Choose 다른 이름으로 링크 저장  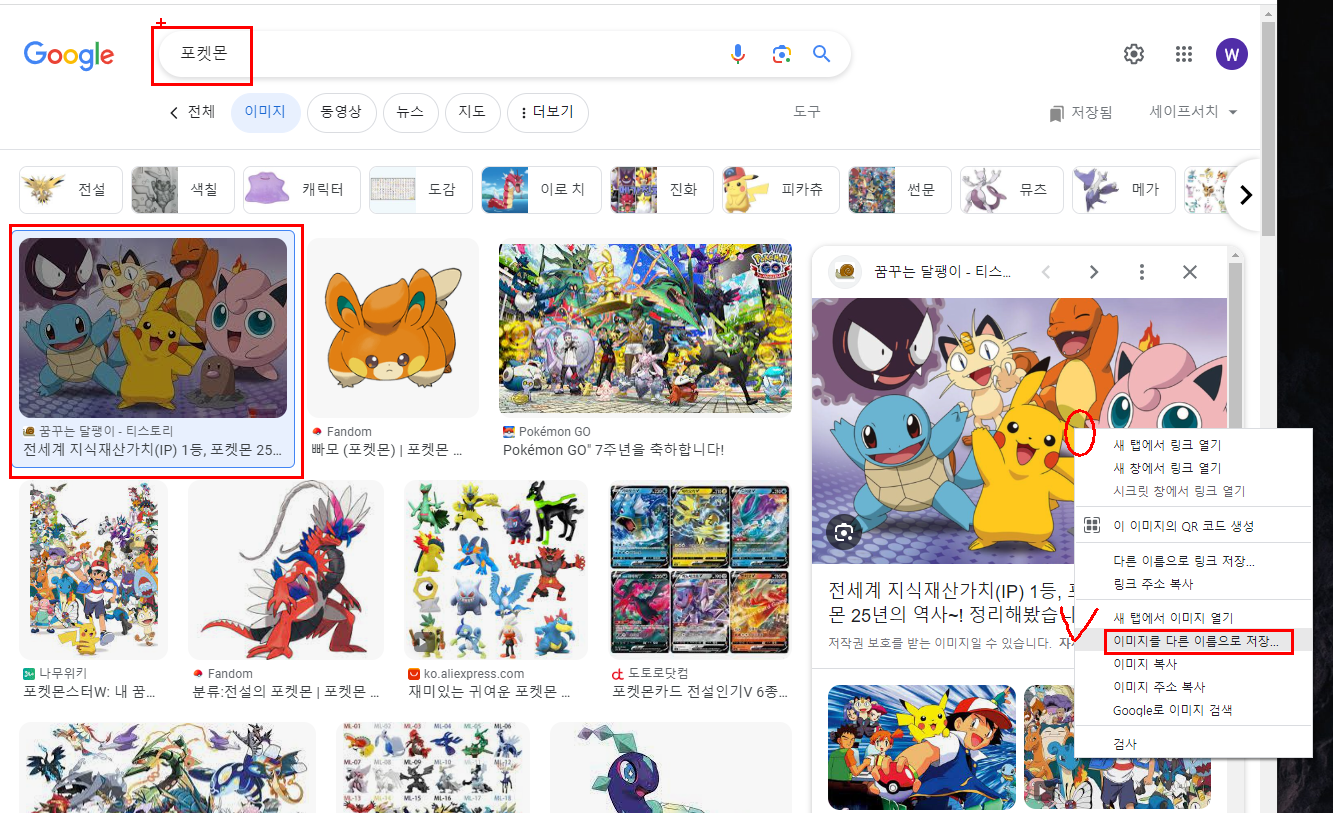[x=1193, y=561]
